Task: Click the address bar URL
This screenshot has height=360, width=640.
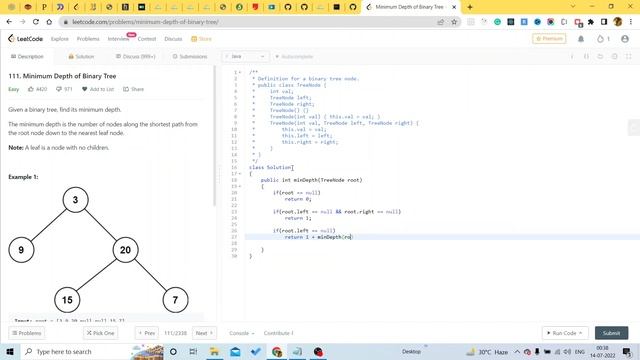Action: point(145,22)
